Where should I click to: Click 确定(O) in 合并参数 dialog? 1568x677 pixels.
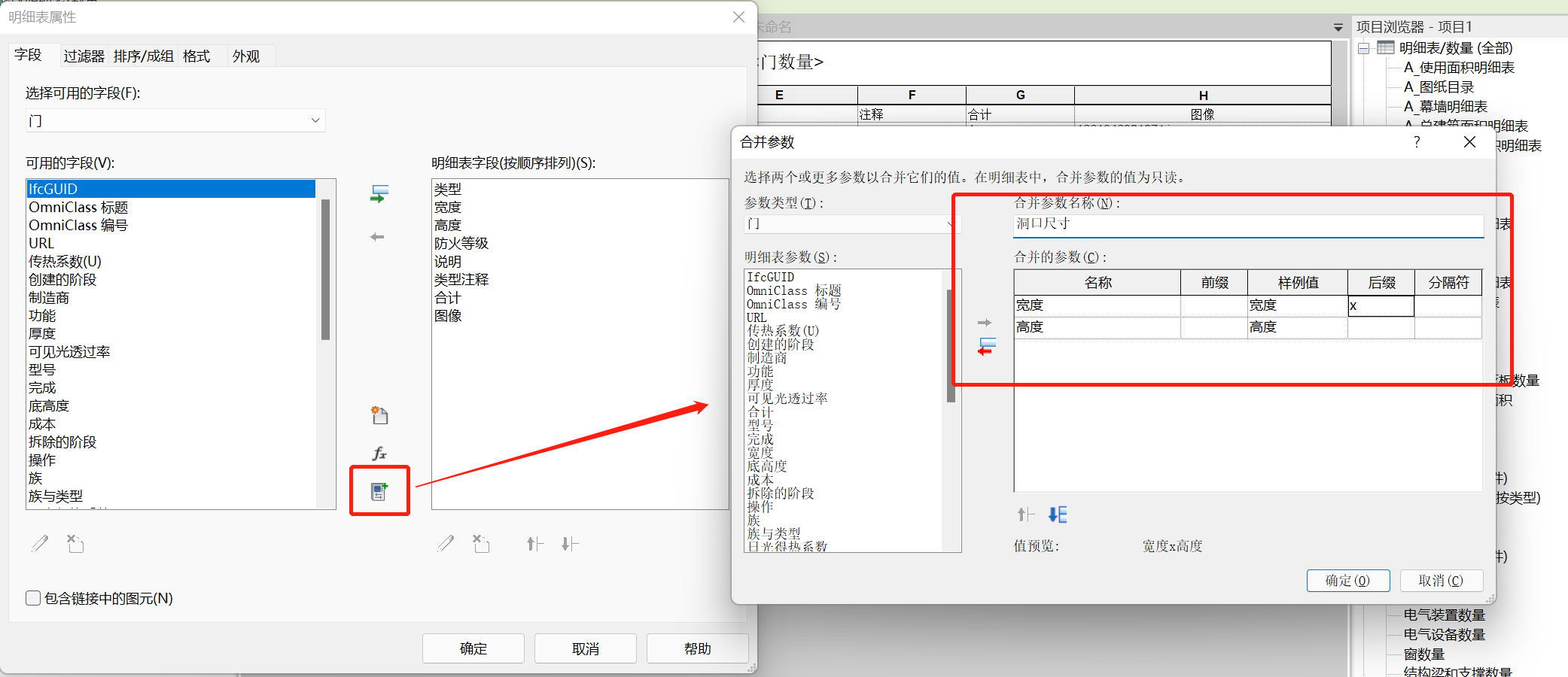point(1348,581)
